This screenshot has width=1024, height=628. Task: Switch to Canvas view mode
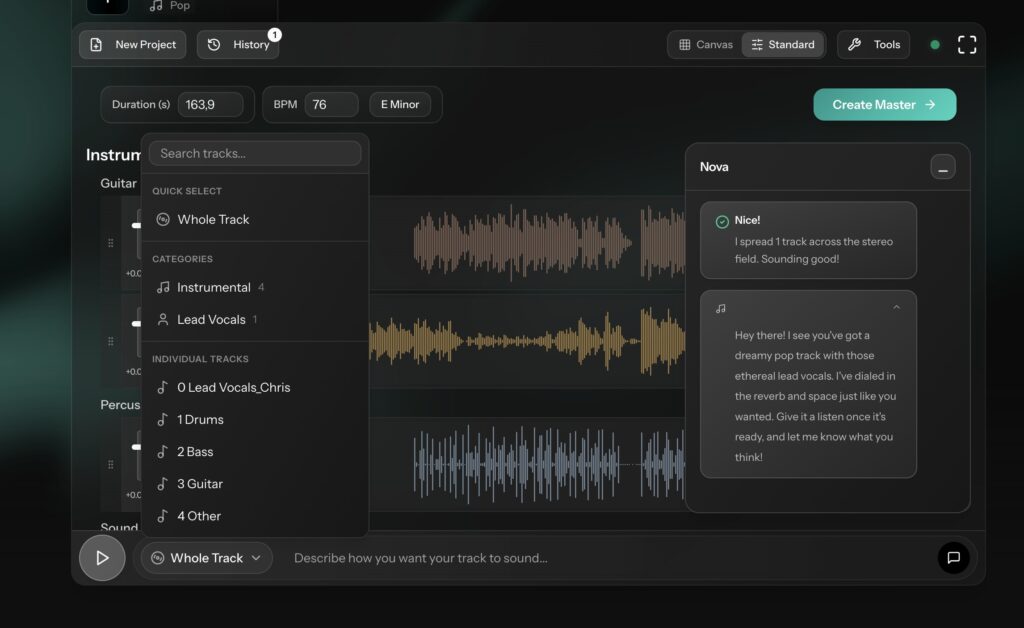tap(704, 44)
